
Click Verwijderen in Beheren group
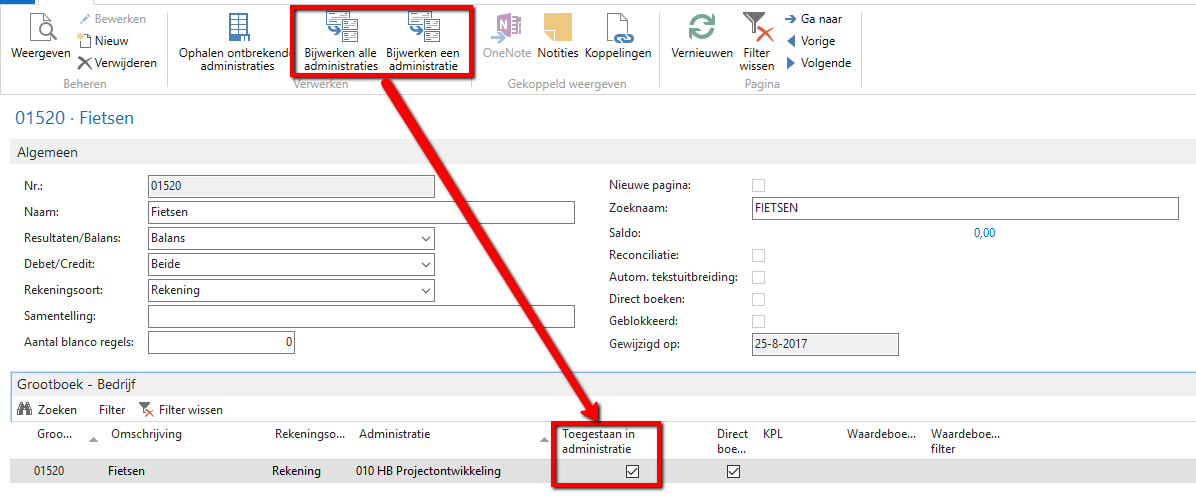pos(116,63)
